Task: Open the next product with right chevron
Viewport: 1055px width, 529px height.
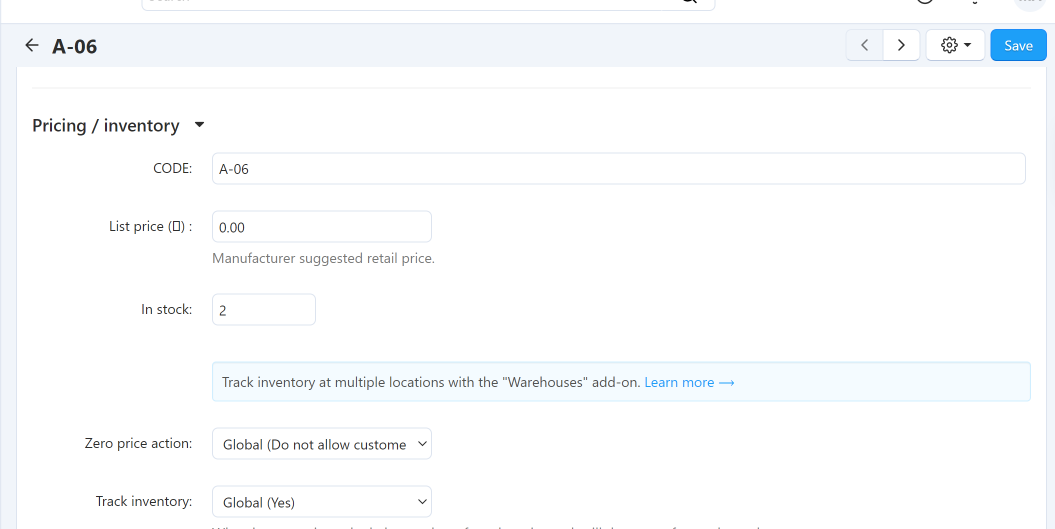Action: [901, 45]
